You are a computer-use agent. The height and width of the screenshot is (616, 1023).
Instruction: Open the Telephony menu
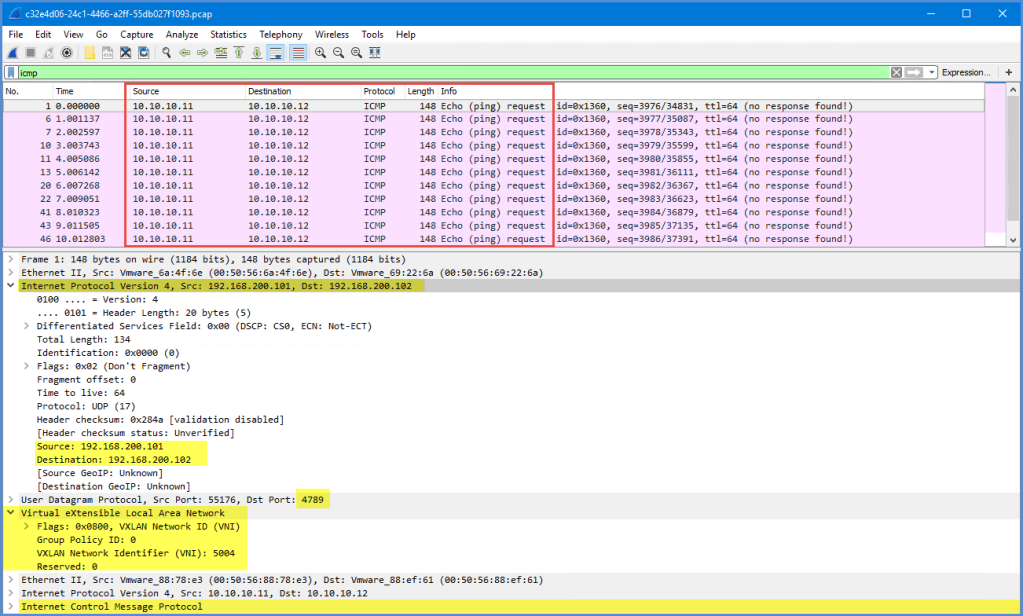(280, 33)
